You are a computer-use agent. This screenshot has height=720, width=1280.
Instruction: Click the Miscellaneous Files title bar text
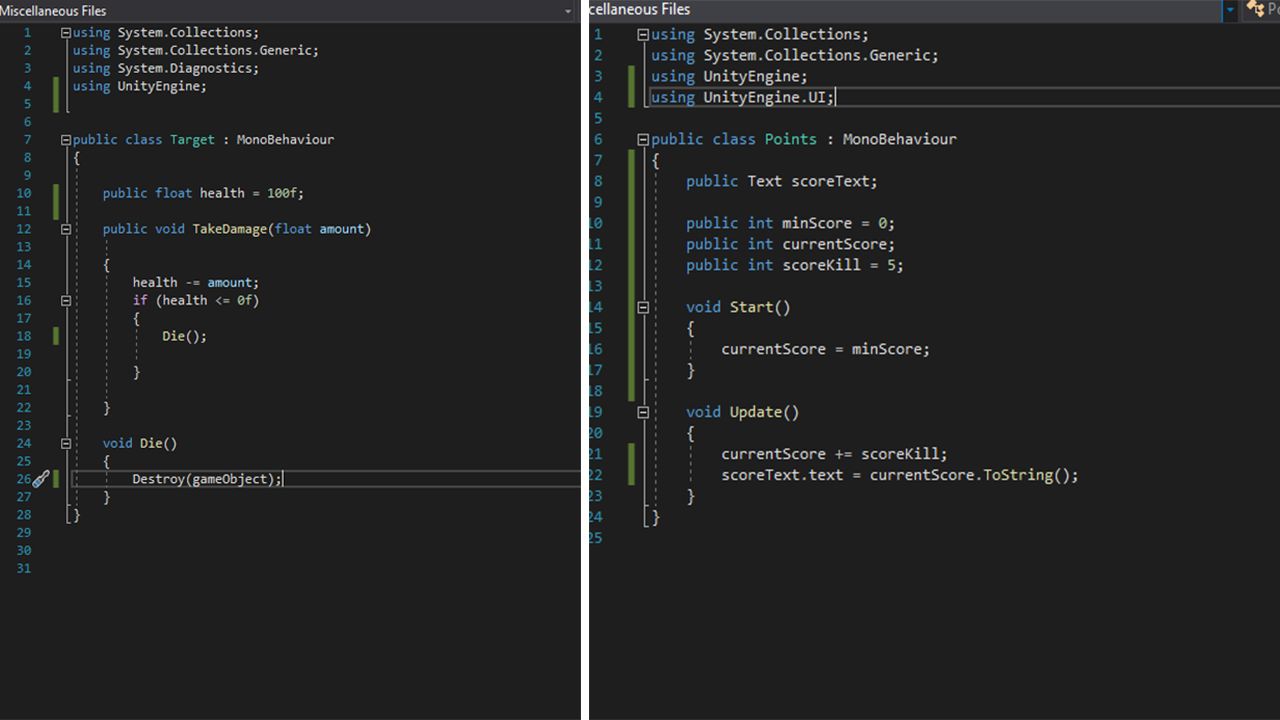pyautogui.click(x=54, y=11)
